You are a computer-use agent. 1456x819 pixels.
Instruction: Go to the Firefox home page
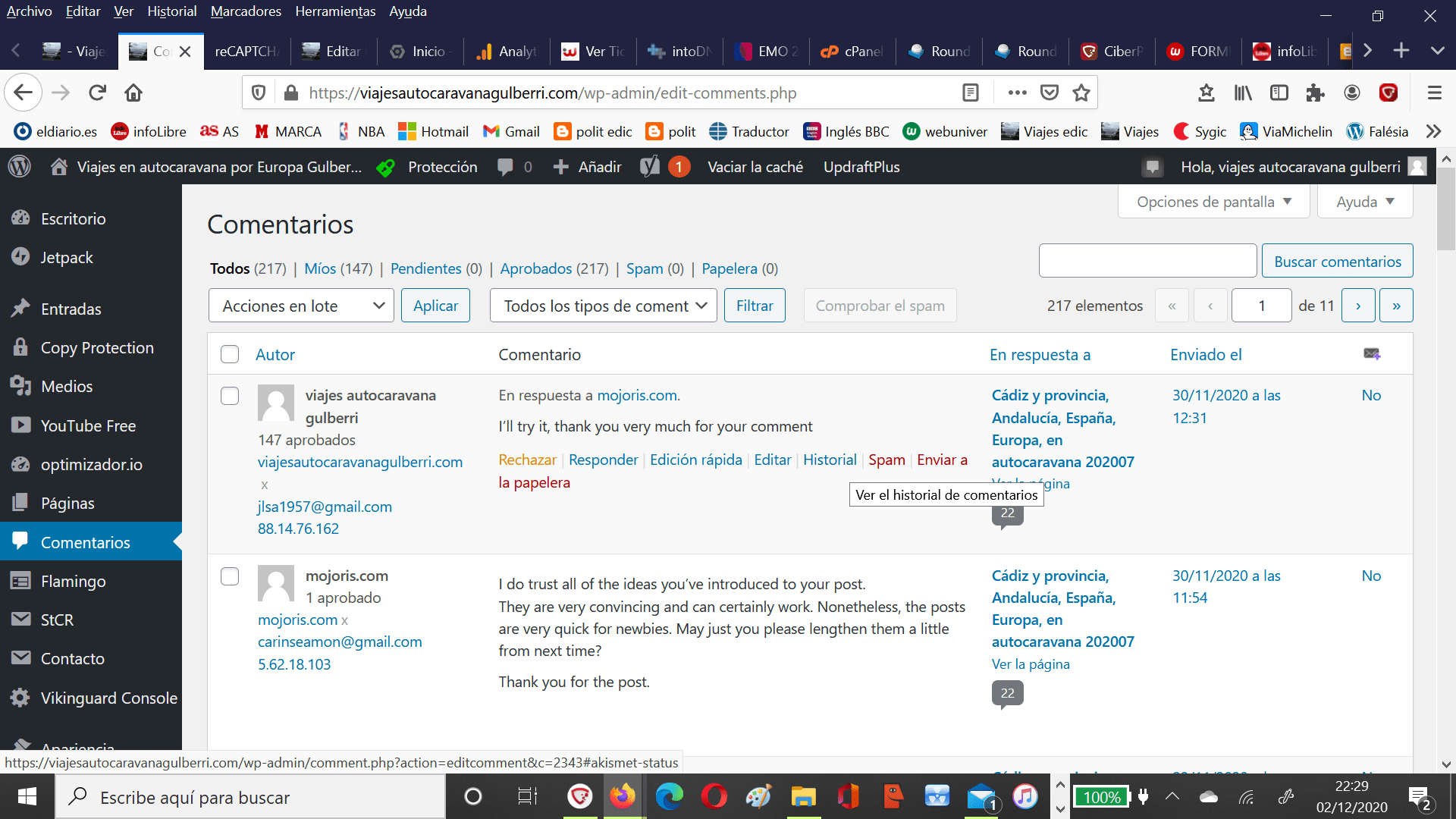[133, 93]
